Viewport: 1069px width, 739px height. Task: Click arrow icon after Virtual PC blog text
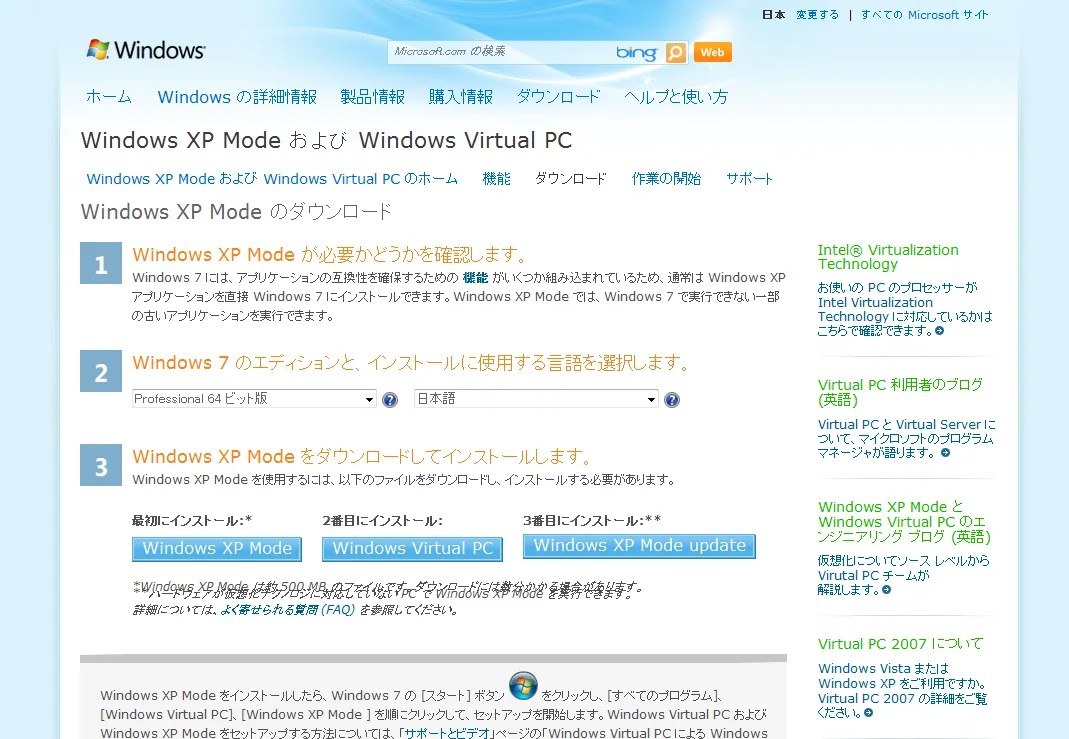tap(945, 453)
